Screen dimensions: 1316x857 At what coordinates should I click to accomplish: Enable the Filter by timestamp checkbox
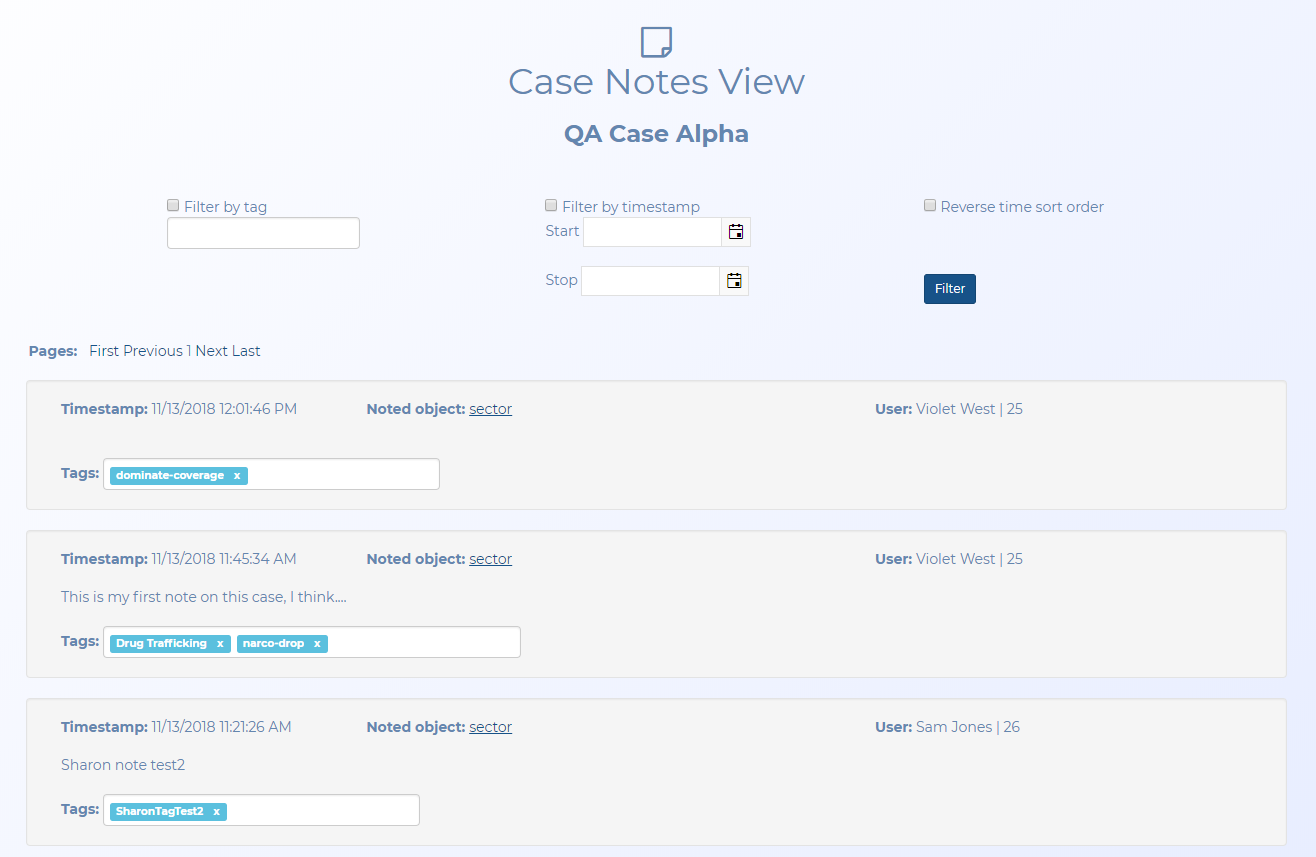click(x=551, y=206)
